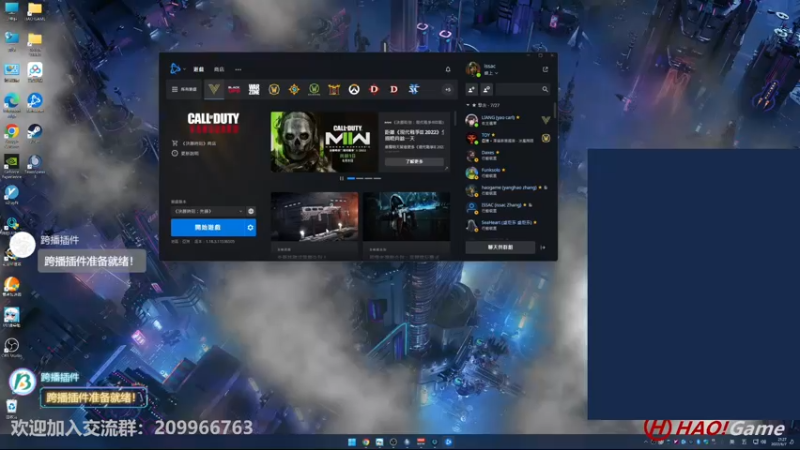Go to the third carousel slide indicator
The image size is (800, 450).
pos(368,179)
